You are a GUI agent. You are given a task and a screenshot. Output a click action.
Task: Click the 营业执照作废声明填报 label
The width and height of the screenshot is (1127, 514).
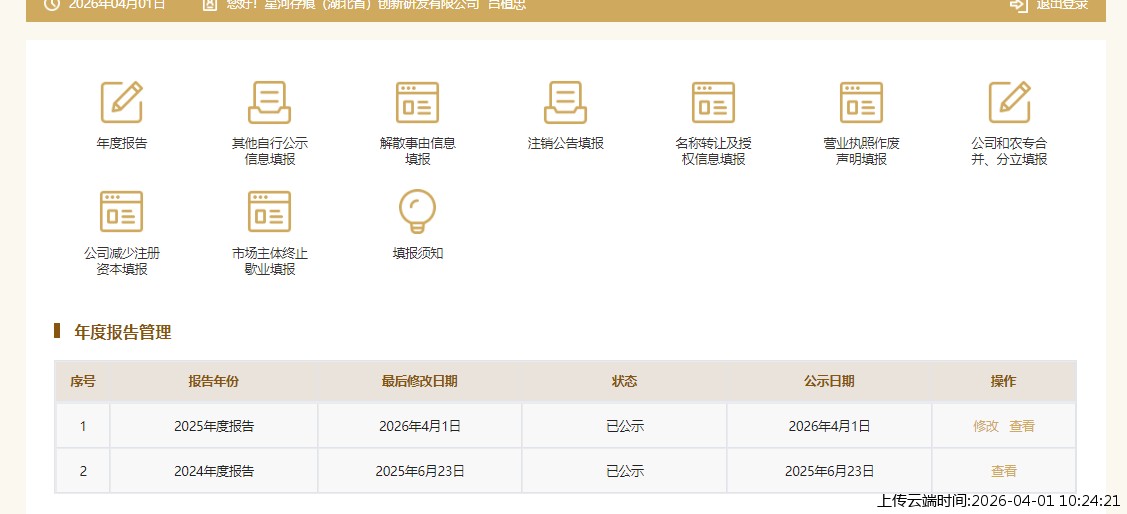pos(862,151)
